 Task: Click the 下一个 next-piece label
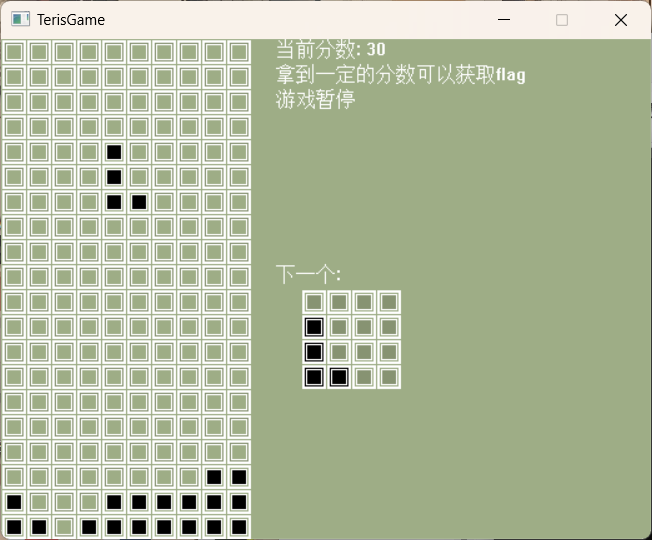(308, 275)
